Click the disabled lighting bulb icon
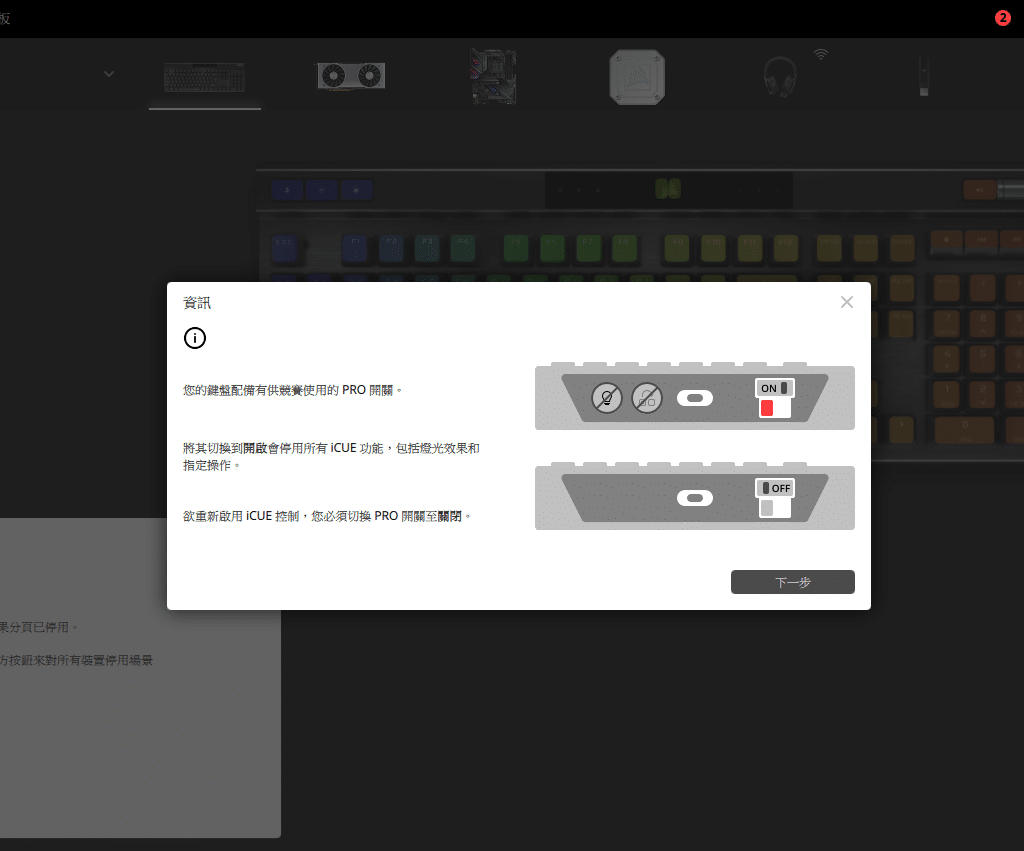 [x=606, y=398]
